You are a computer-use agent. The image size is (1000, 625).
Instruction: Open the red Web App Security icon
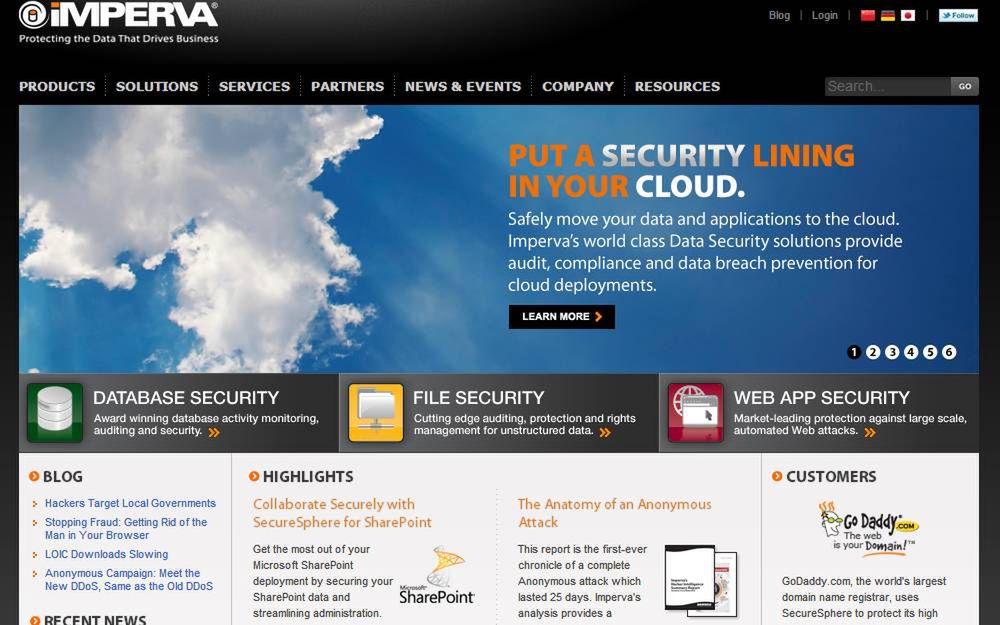(x=695, y=413)
